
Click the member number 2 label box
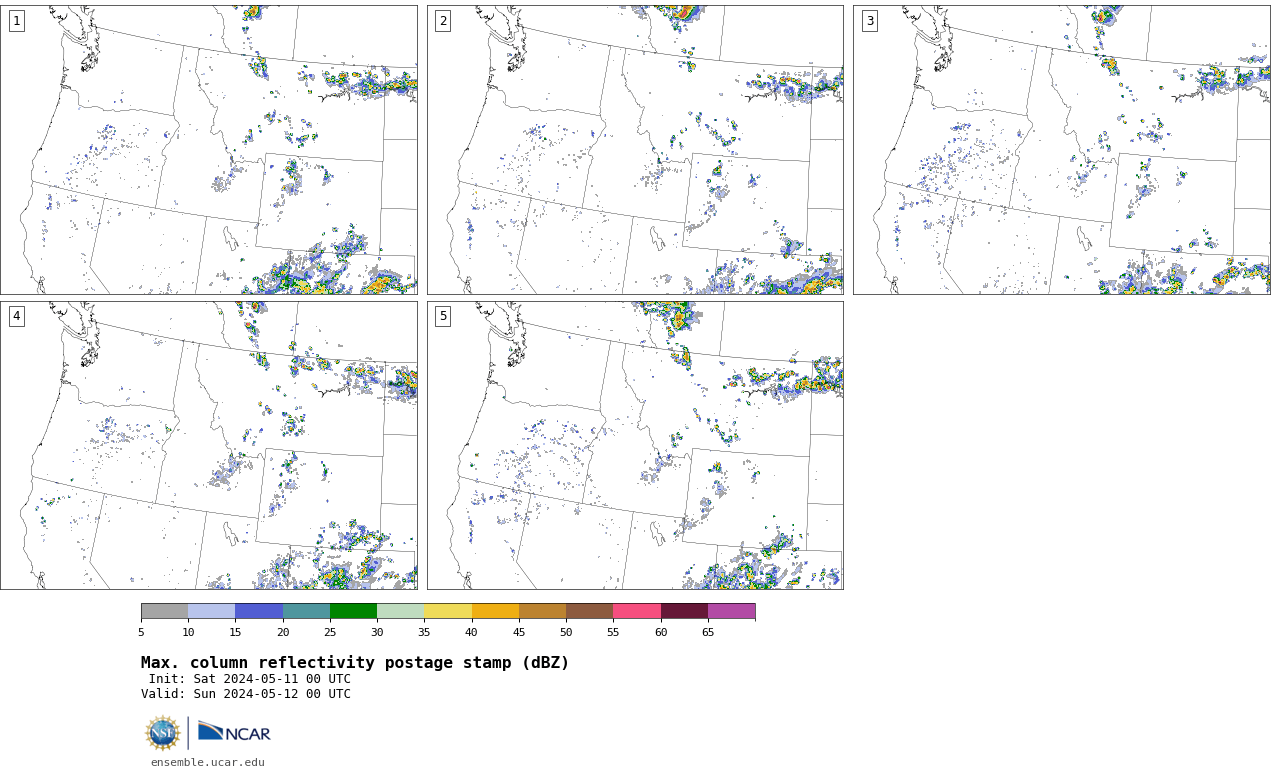pos(443,21)
